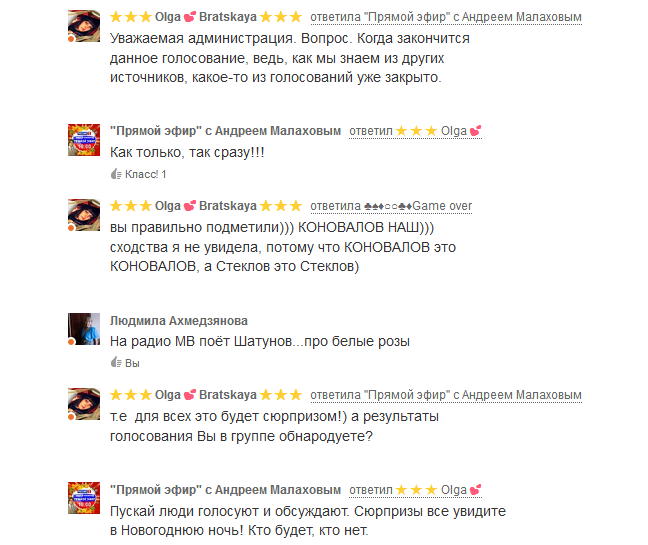Open the "Прямой эфир" group avatar replying "Как только"
The width and height of the screenshot is (648, 545).
pos(84,140)
